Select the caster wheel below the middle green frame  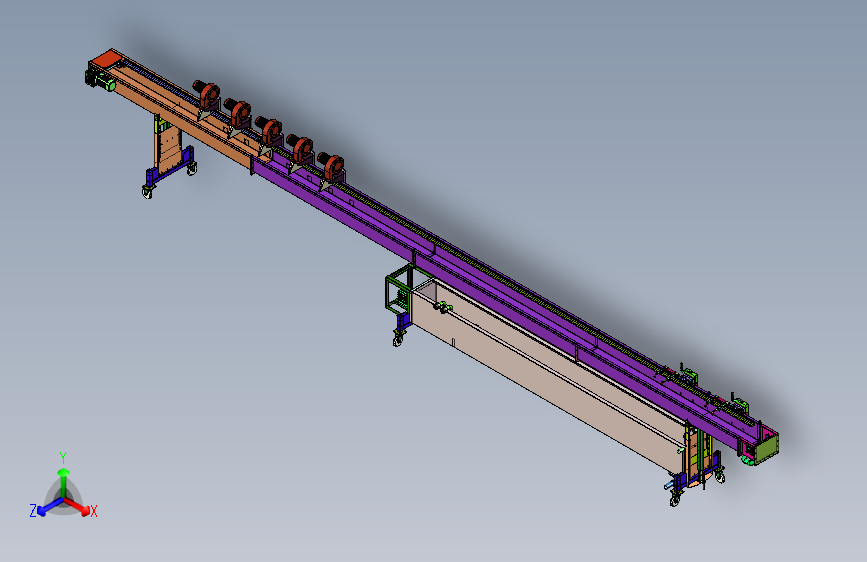point(398,339)
